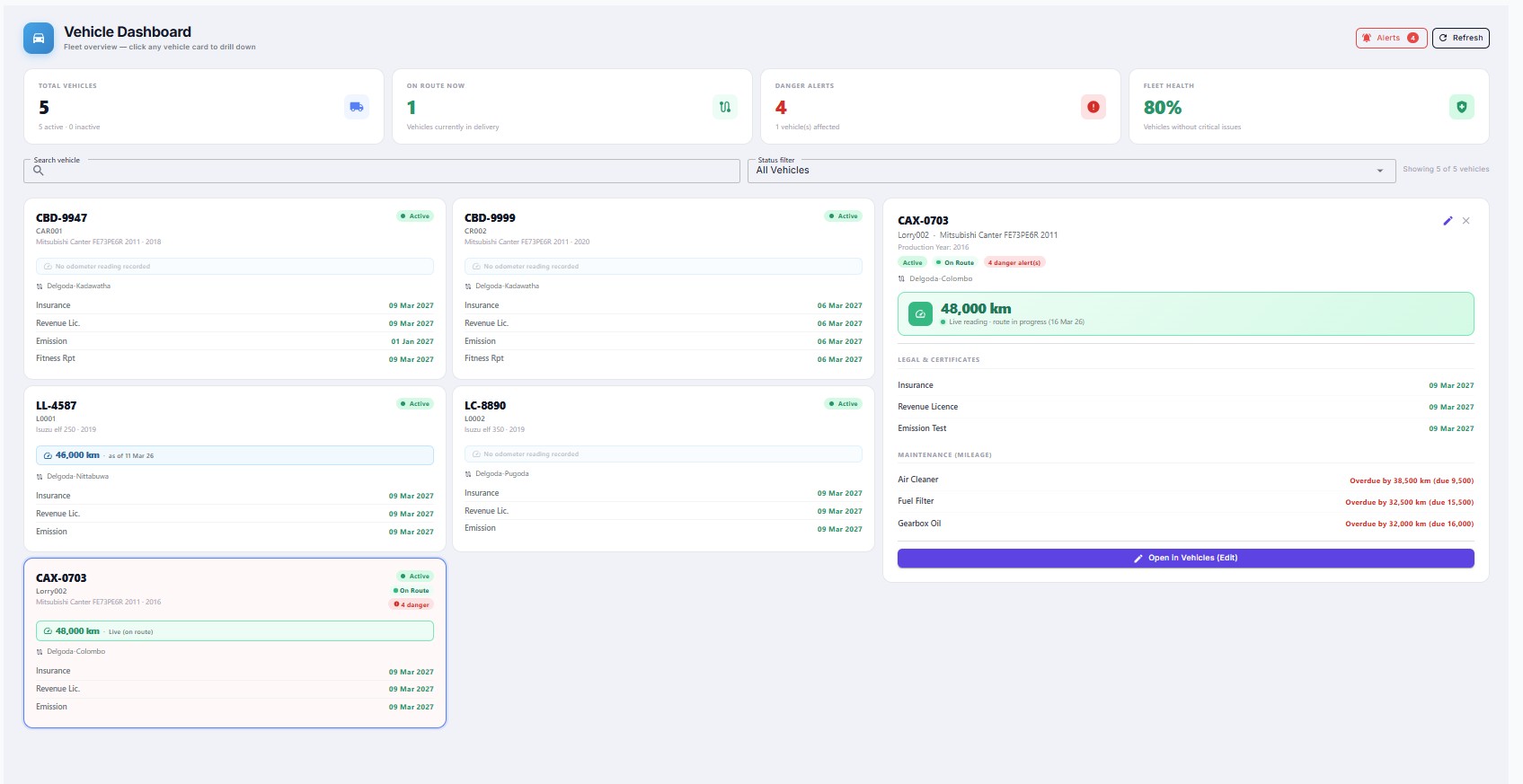Click the Fitness Rpt row on CBD-9999 card
1523x784 pixels.
pyautogui.click(x=663, y=358)
